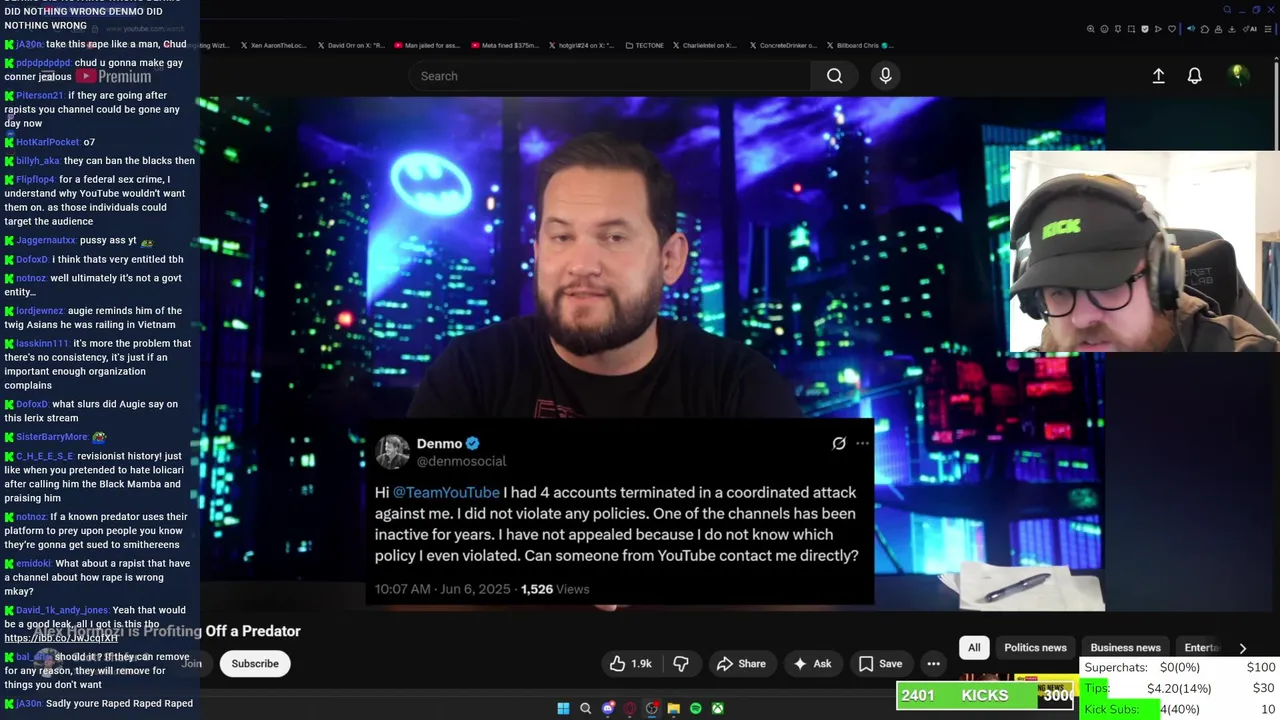
Task: Open the browser downloads icon
Action: pyautogui.click(x=1231, y=29)
